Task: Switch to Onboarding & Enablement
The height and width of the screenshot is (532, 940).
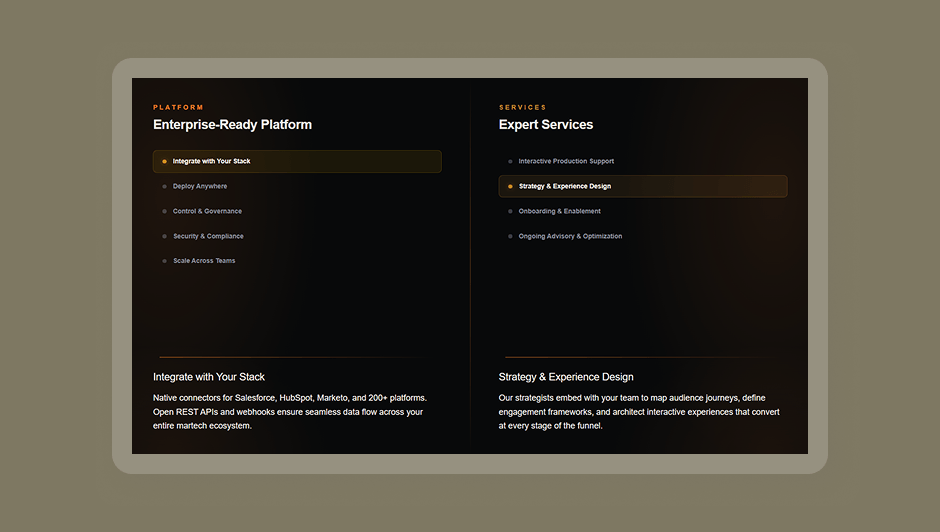Action: 643,211
